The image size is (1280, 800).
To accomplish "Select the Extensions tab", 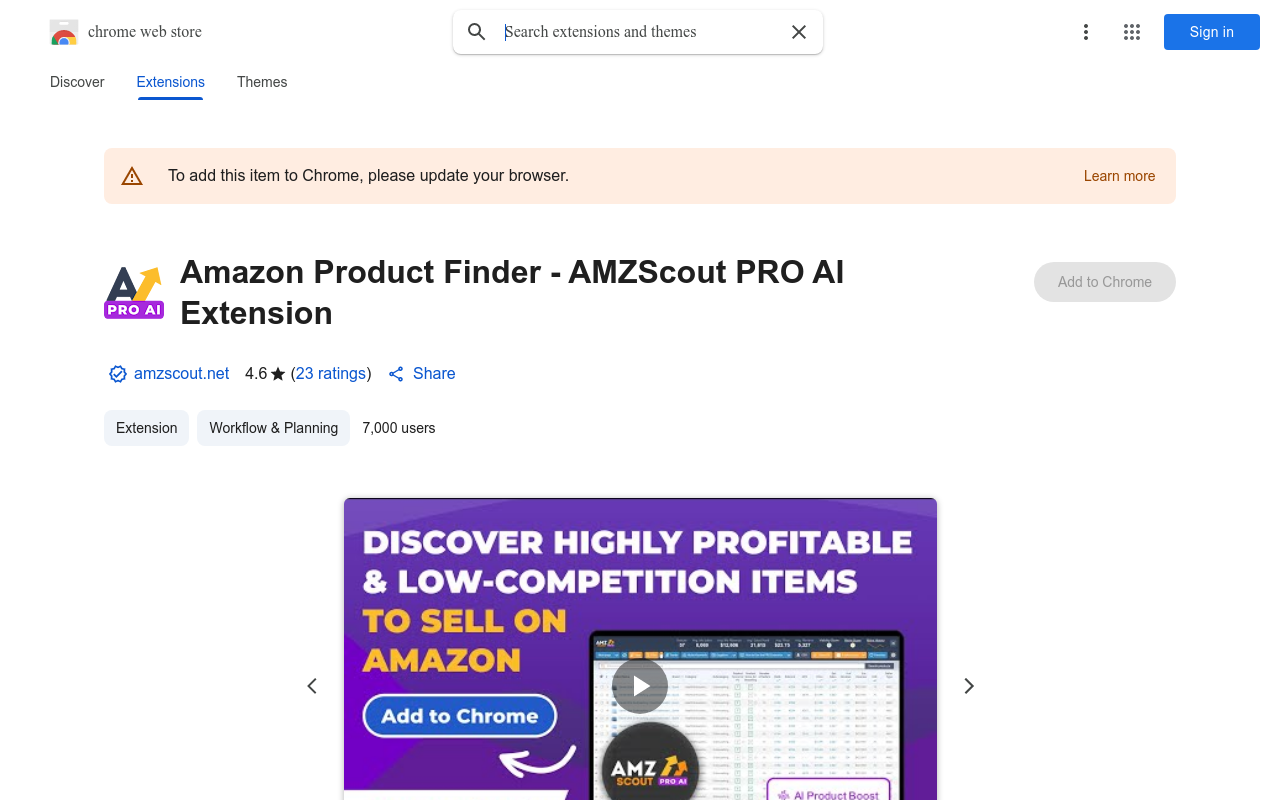I will 170,82.
